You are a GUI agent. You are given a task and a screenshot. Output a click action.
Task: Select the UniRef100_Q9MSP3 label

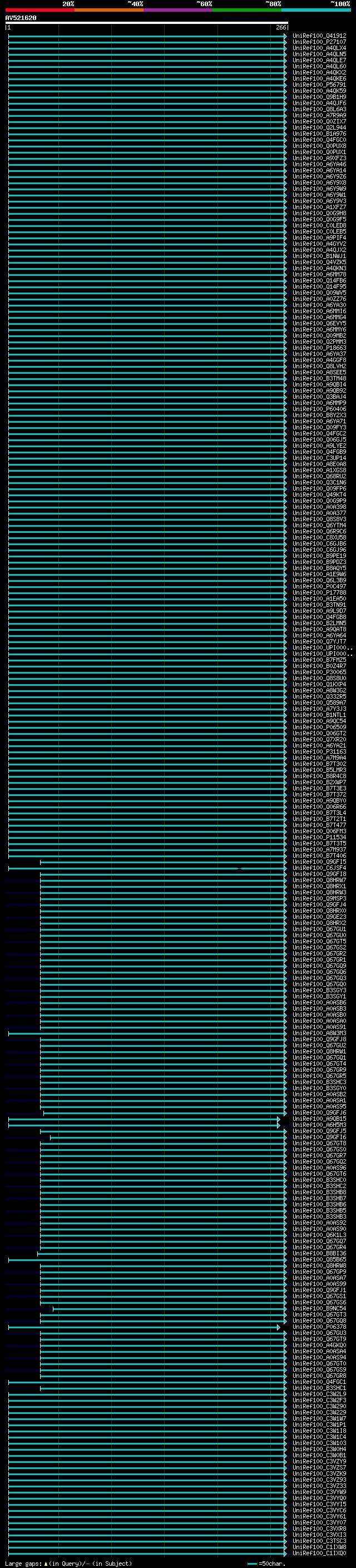point(319,899)
